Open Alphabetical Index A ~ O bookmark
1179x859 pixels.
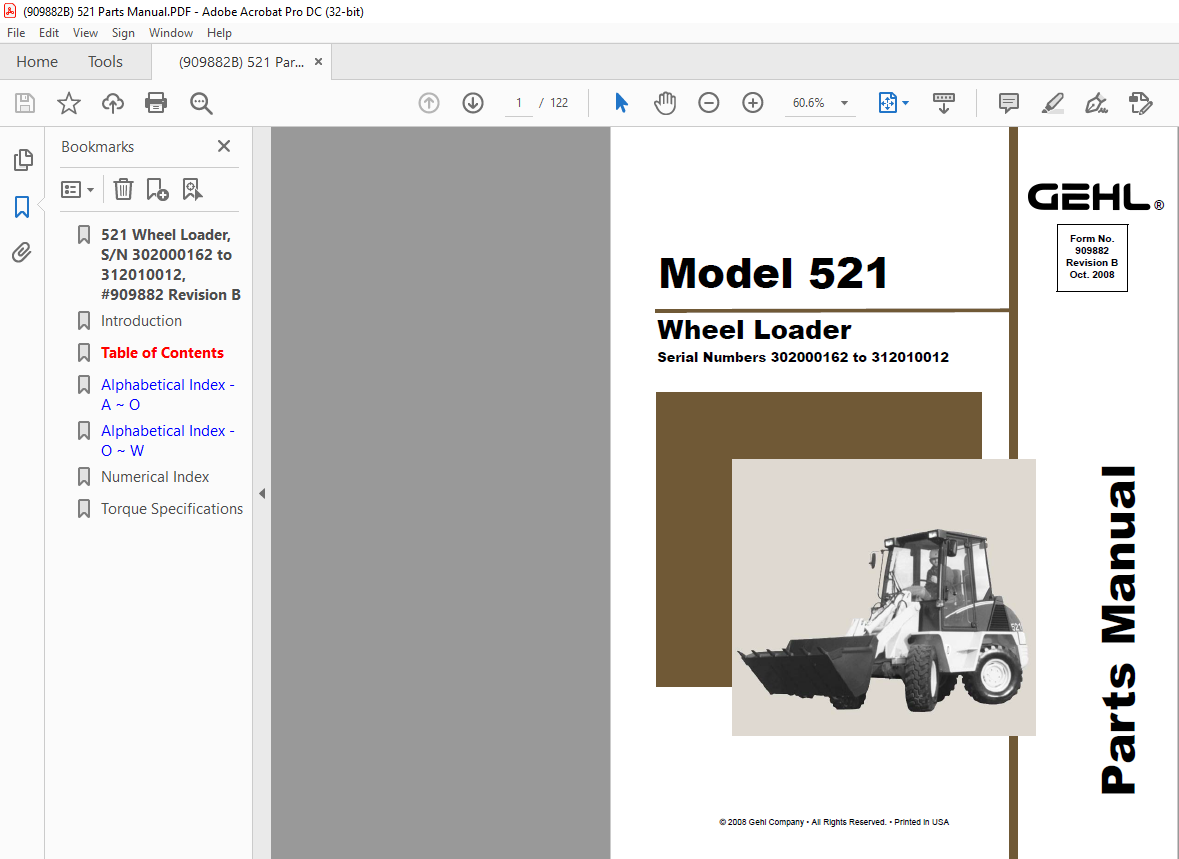coord(168,395)
